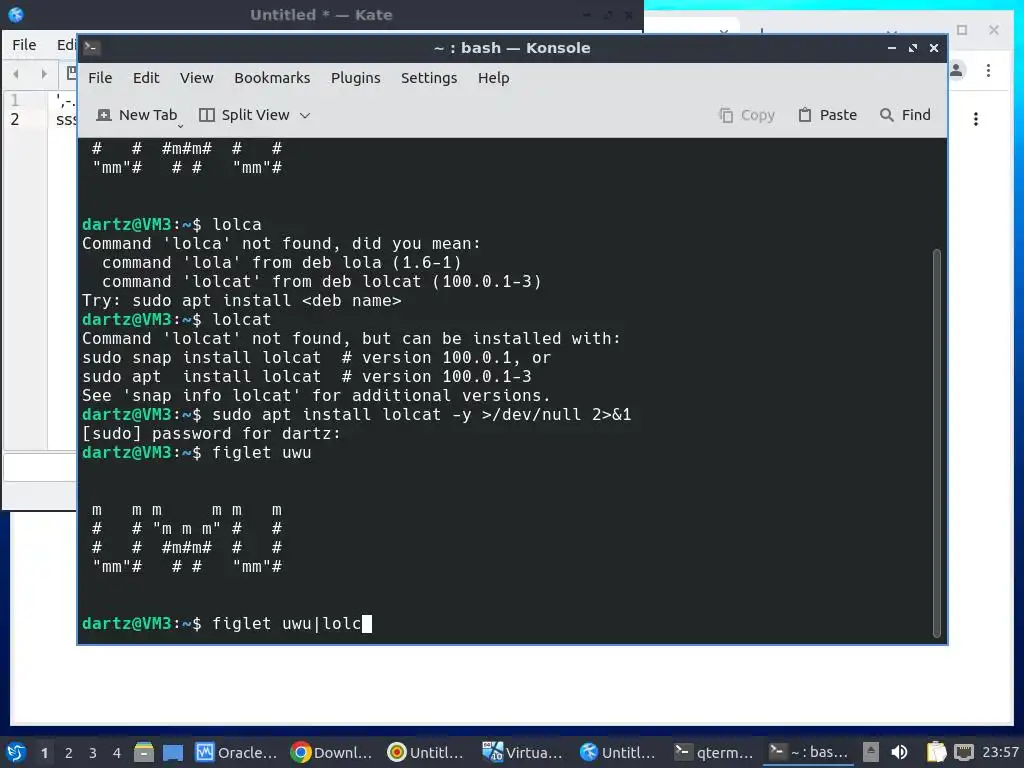
Task: Switch to the Chrome Downloads taskbar entry
Action: tap(331, 752)
